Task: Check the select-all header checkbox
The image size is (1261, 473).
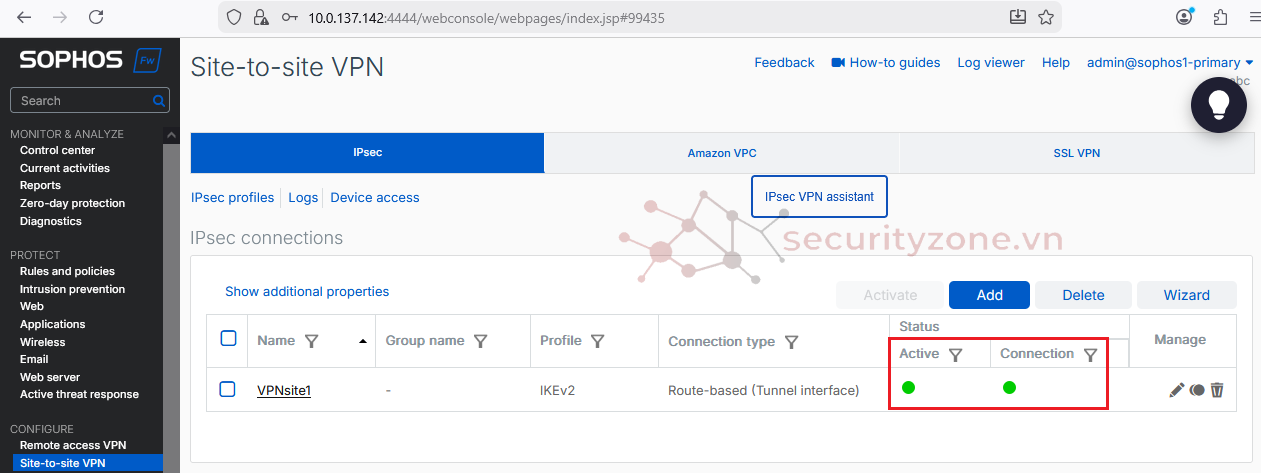Action: [228, 339]
